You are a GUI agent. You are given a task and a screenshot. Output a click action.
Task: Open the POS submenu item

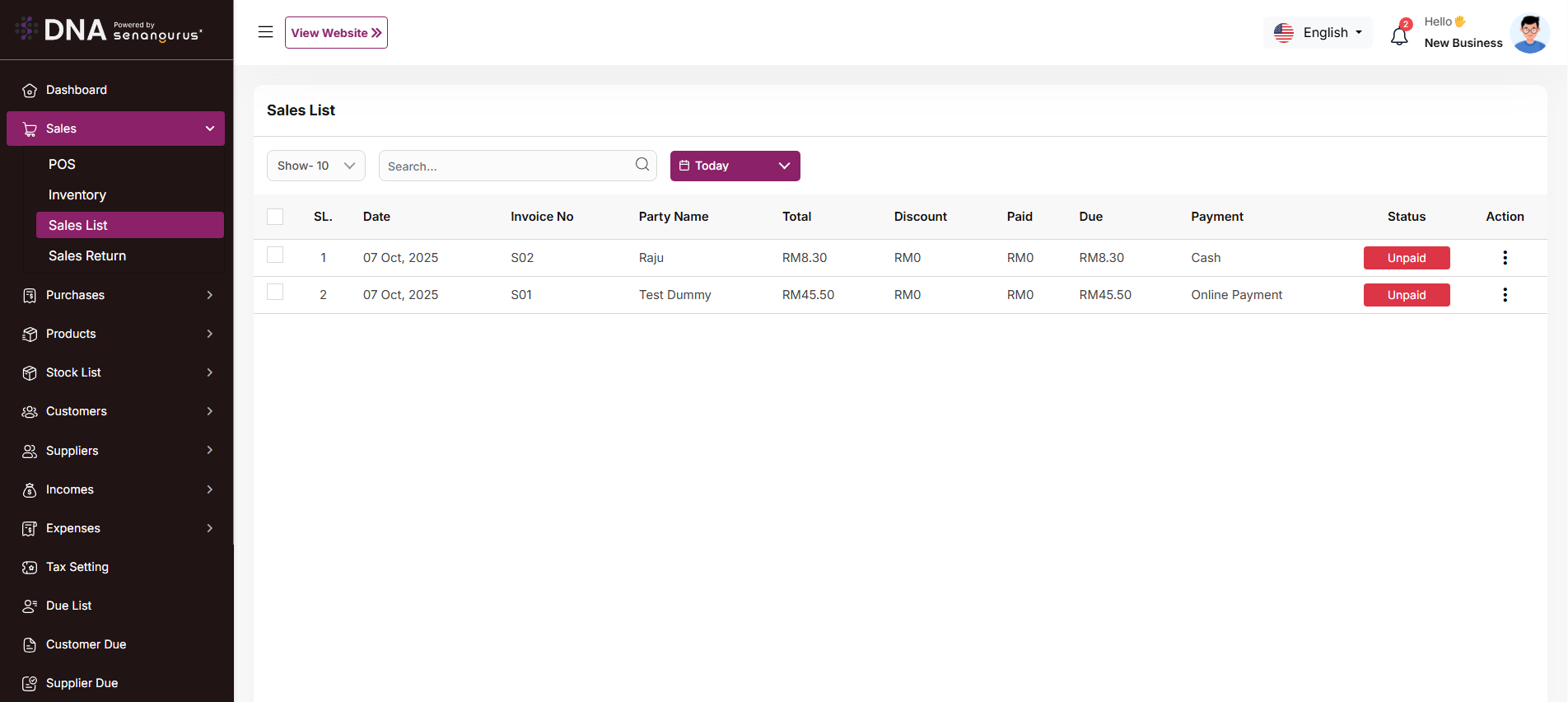pyautogui.click(x=62, y=164)
